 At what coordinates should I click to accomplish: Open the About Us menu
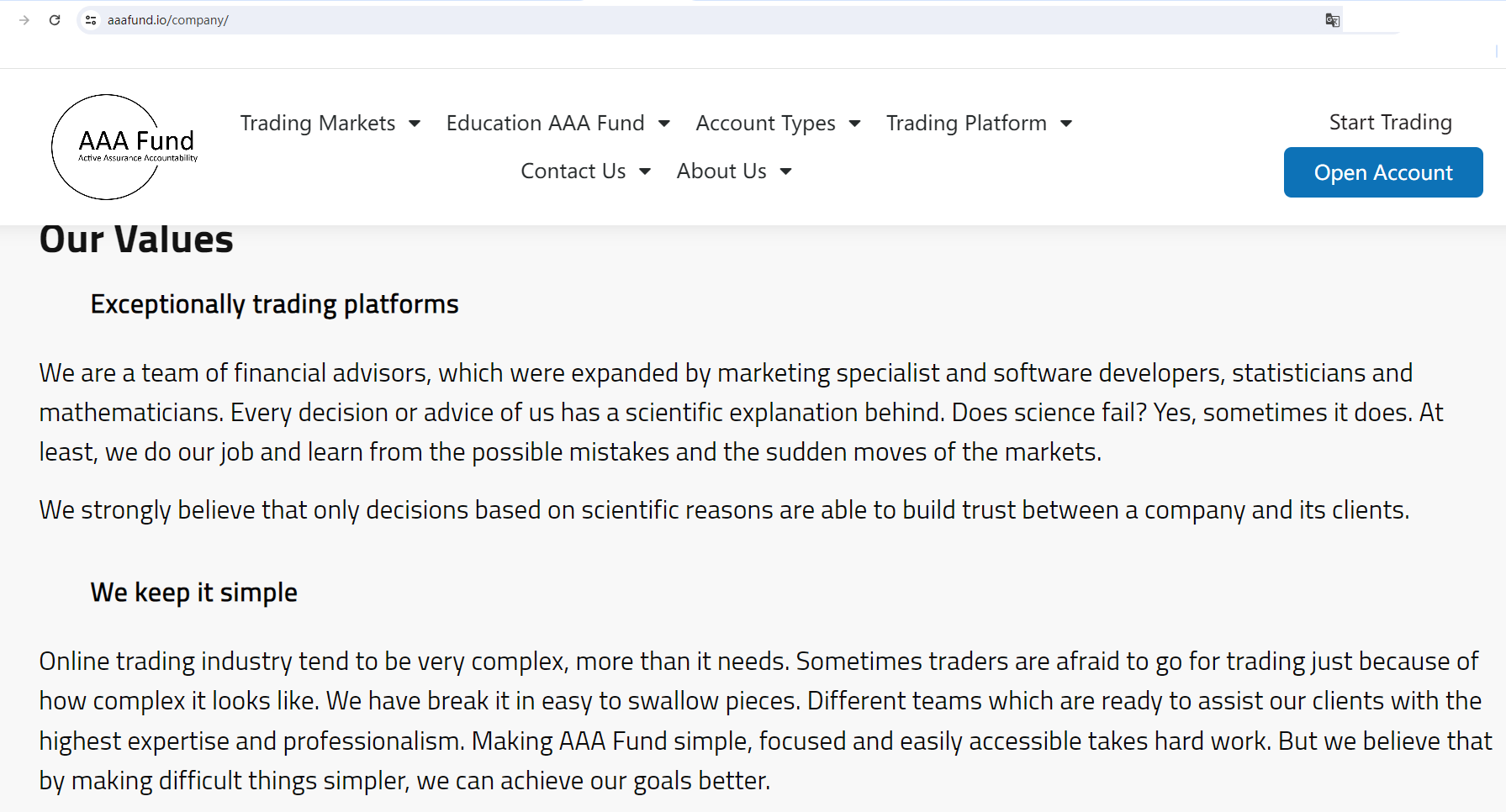coord(721,171)
